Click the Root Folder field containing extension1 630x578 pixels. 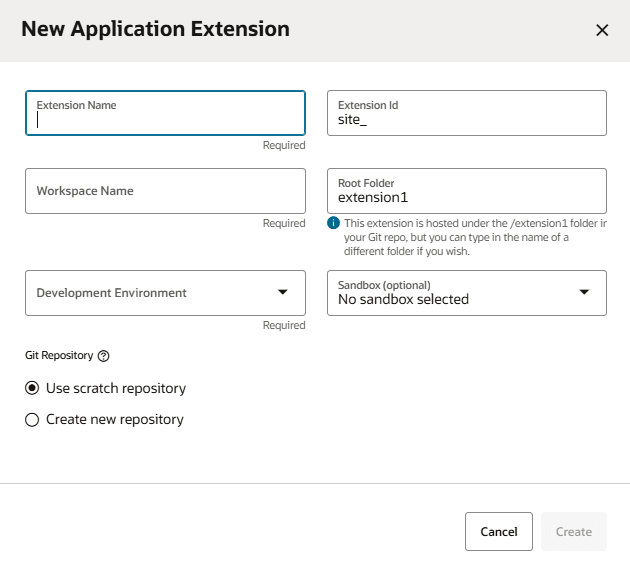(x=467, y=197)
